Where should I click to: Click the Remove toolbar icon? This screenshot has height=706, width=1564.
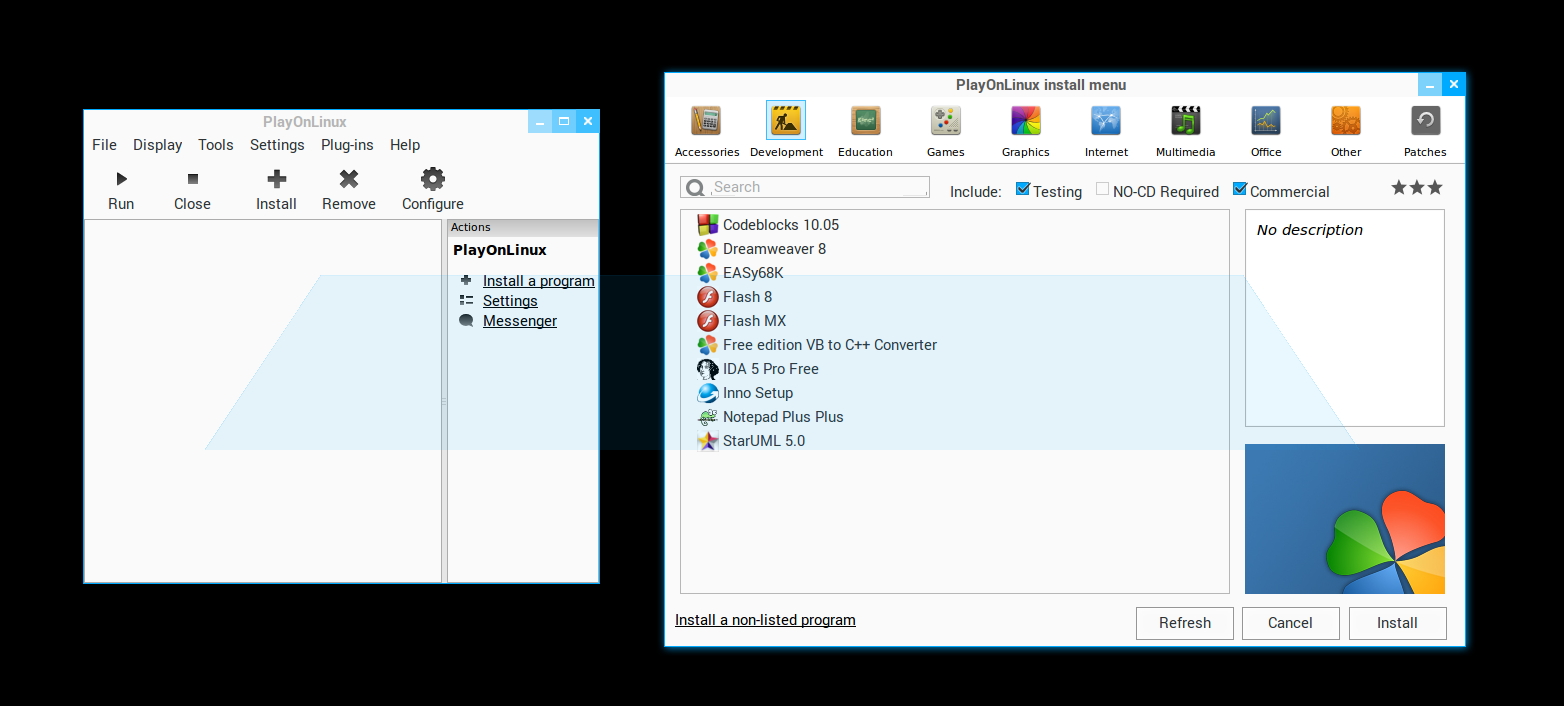tap(348, 180)
